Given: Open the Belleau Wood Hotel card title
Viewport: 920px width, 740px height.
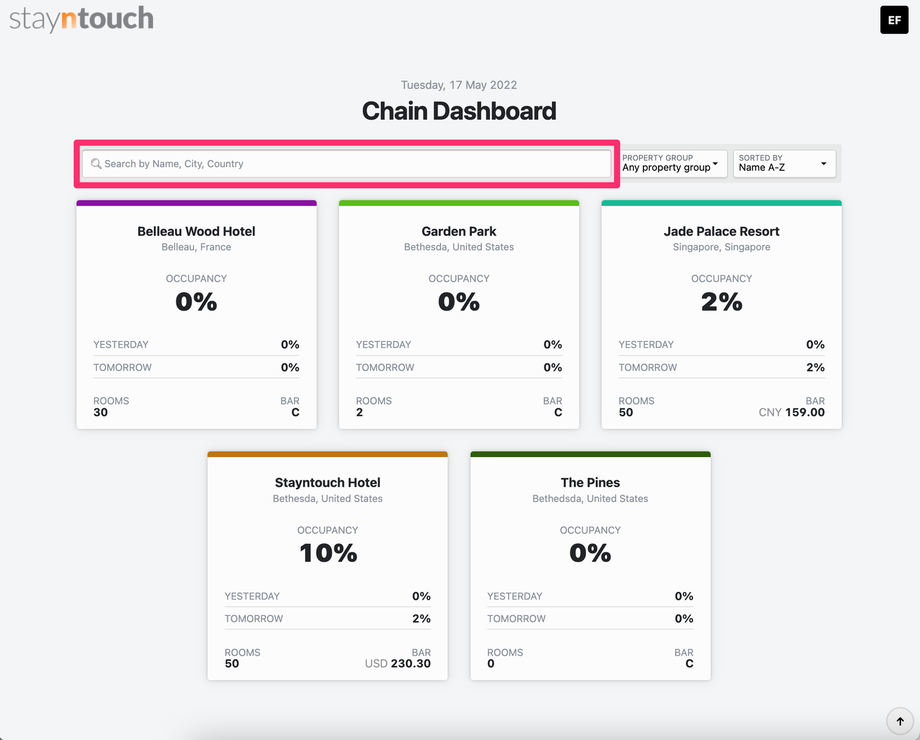Looking at the screenshot, I should [x=196, y=231].
